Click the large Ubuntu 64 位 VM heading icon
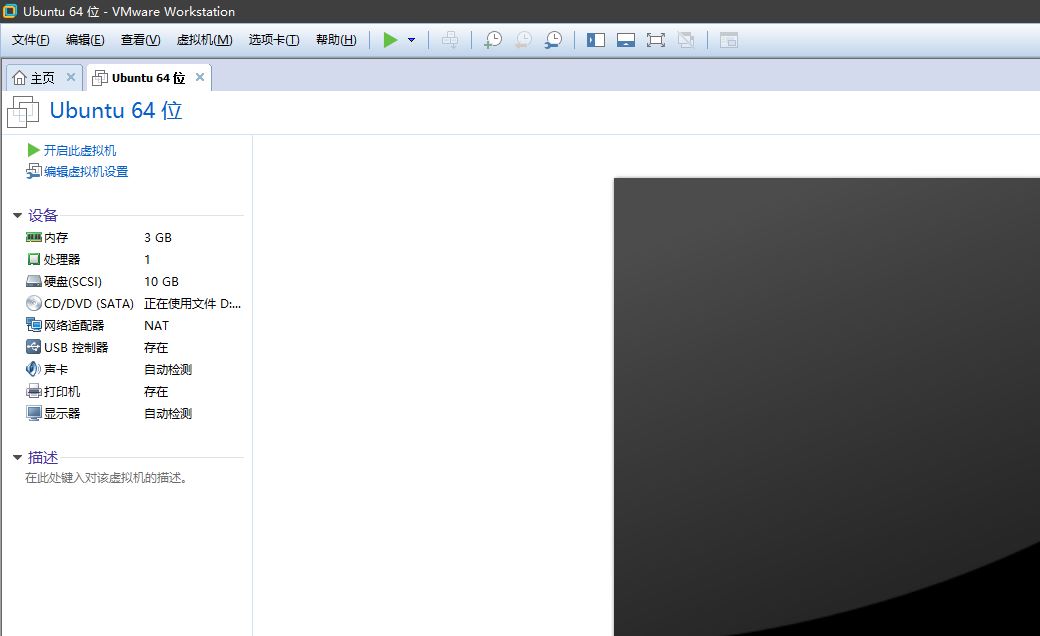The image size is (1040, 636). (23, 111)
